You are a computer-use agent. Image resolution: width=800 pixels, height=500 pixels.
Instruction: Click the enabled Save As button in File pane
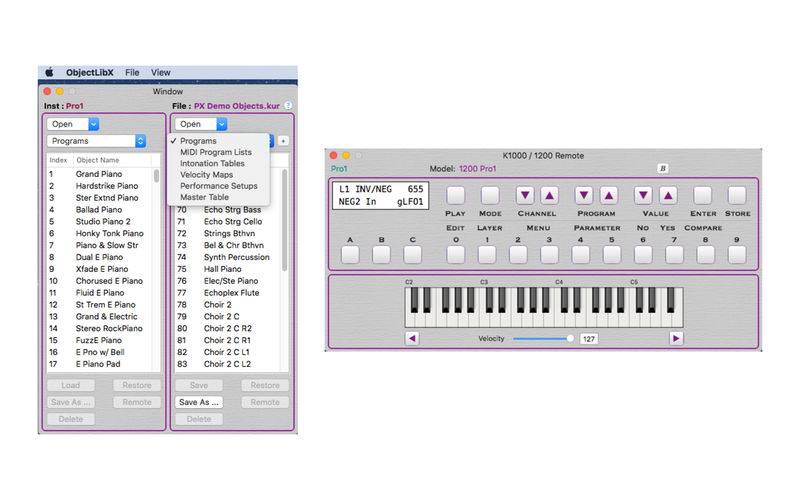[x=199, y=402]
